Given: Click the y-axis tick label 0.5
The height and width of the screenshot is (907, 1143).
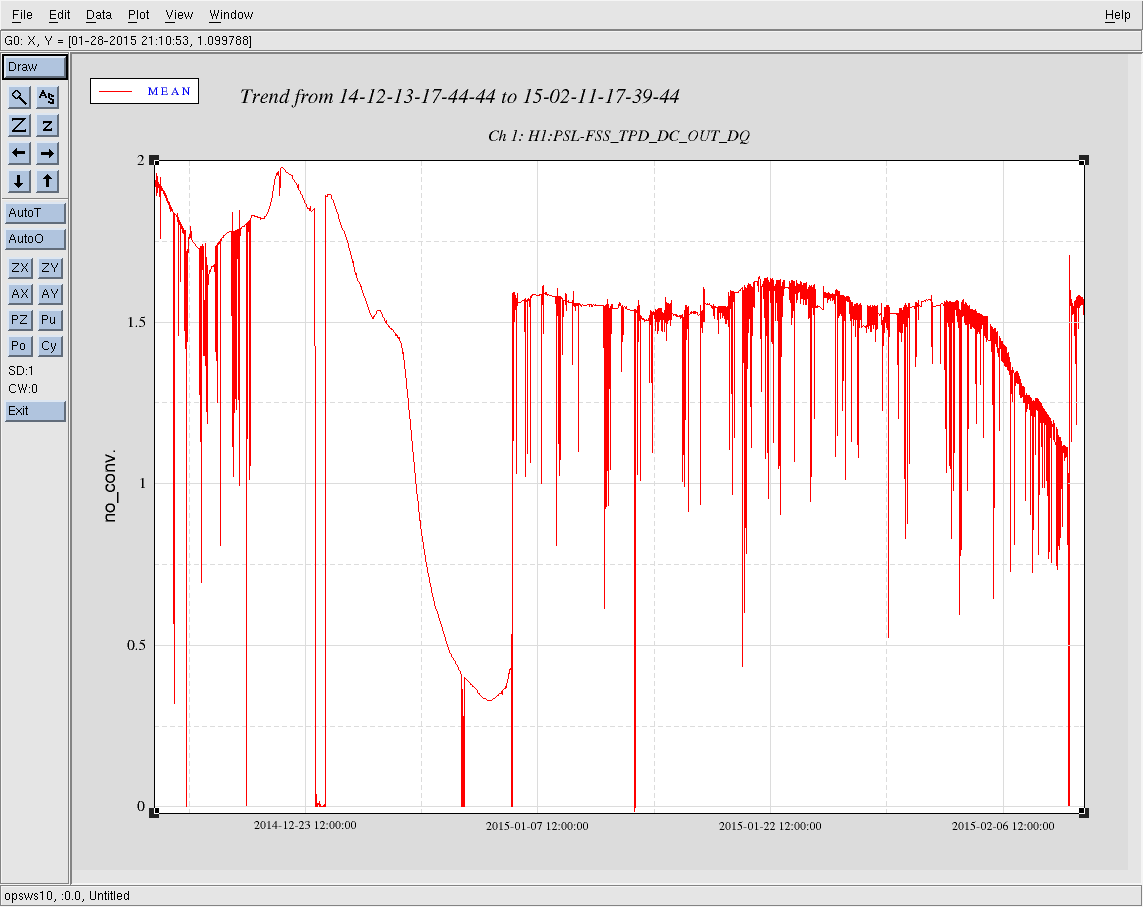Looking at the screenshot, I should 136,645.
